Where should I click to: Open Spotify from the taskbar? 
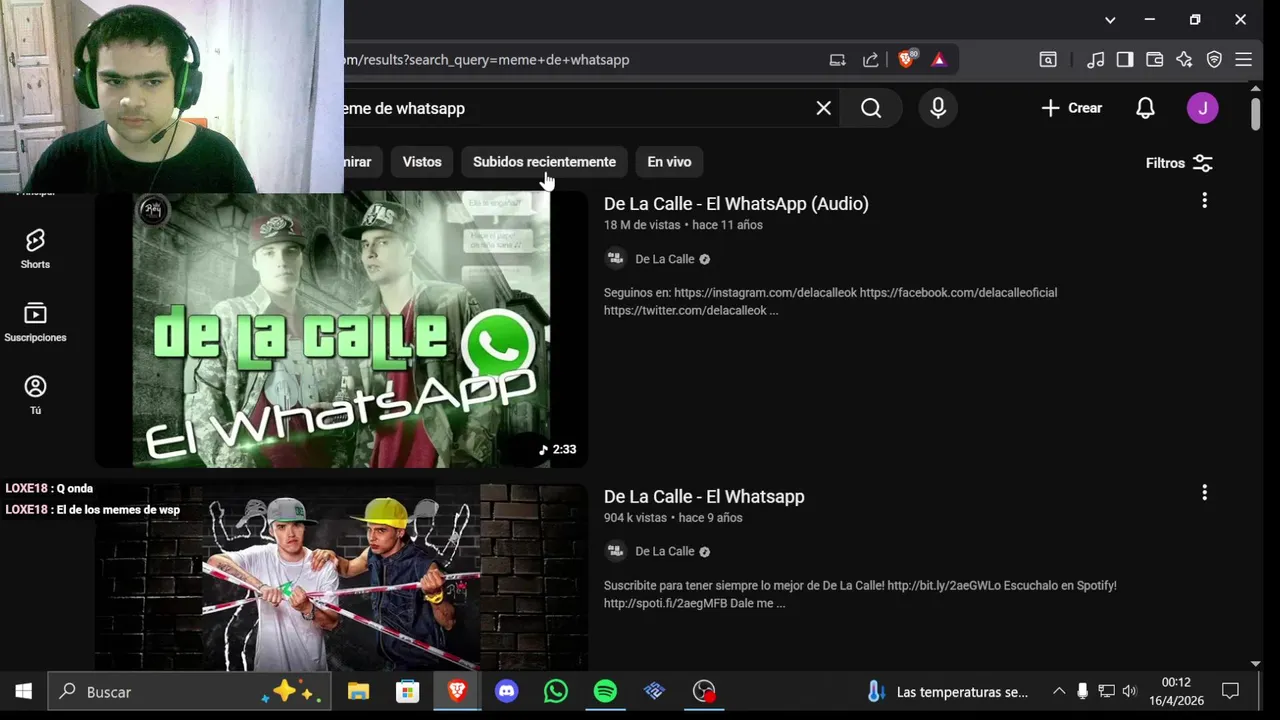click(x=605, y=691)
